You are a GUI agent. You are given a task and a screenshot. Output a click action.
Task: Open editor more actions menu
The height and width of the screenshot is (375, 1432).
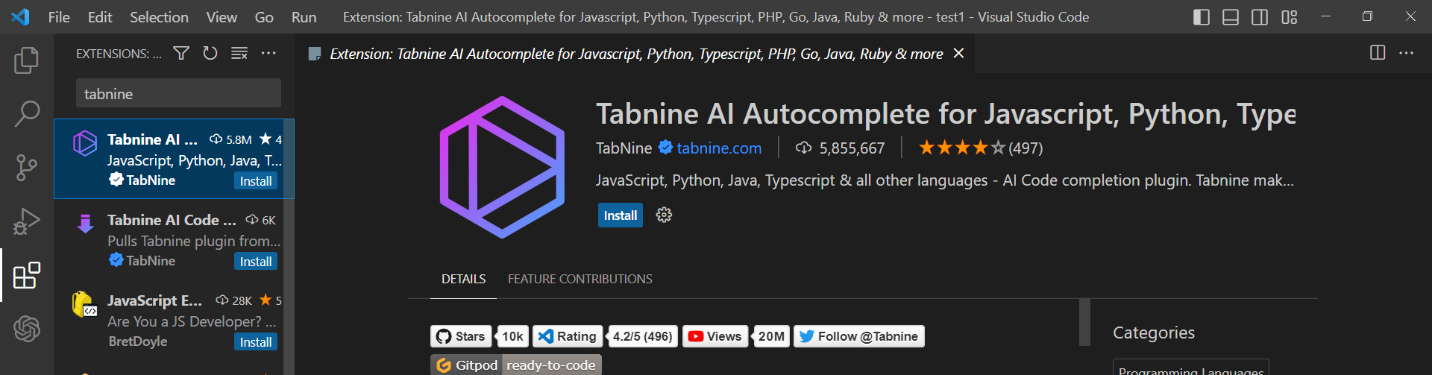pyautogui.click(x=1406, y=53)
